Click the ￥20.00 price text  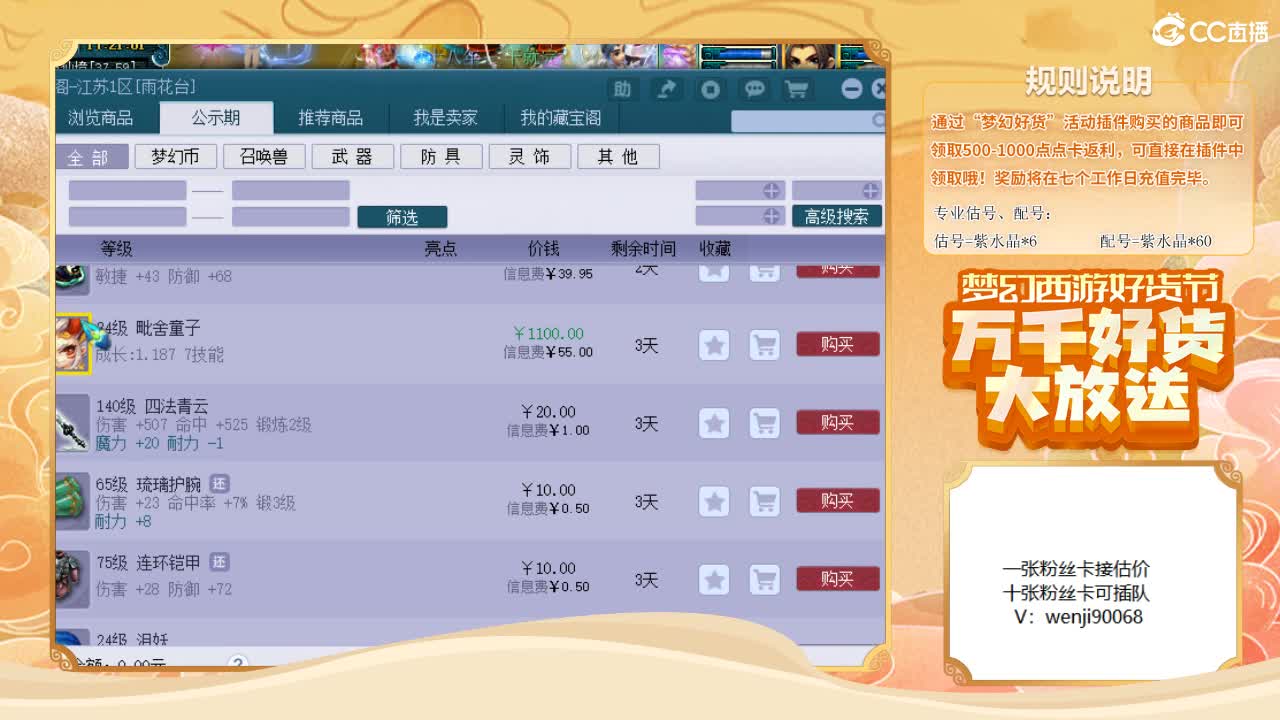548,411
